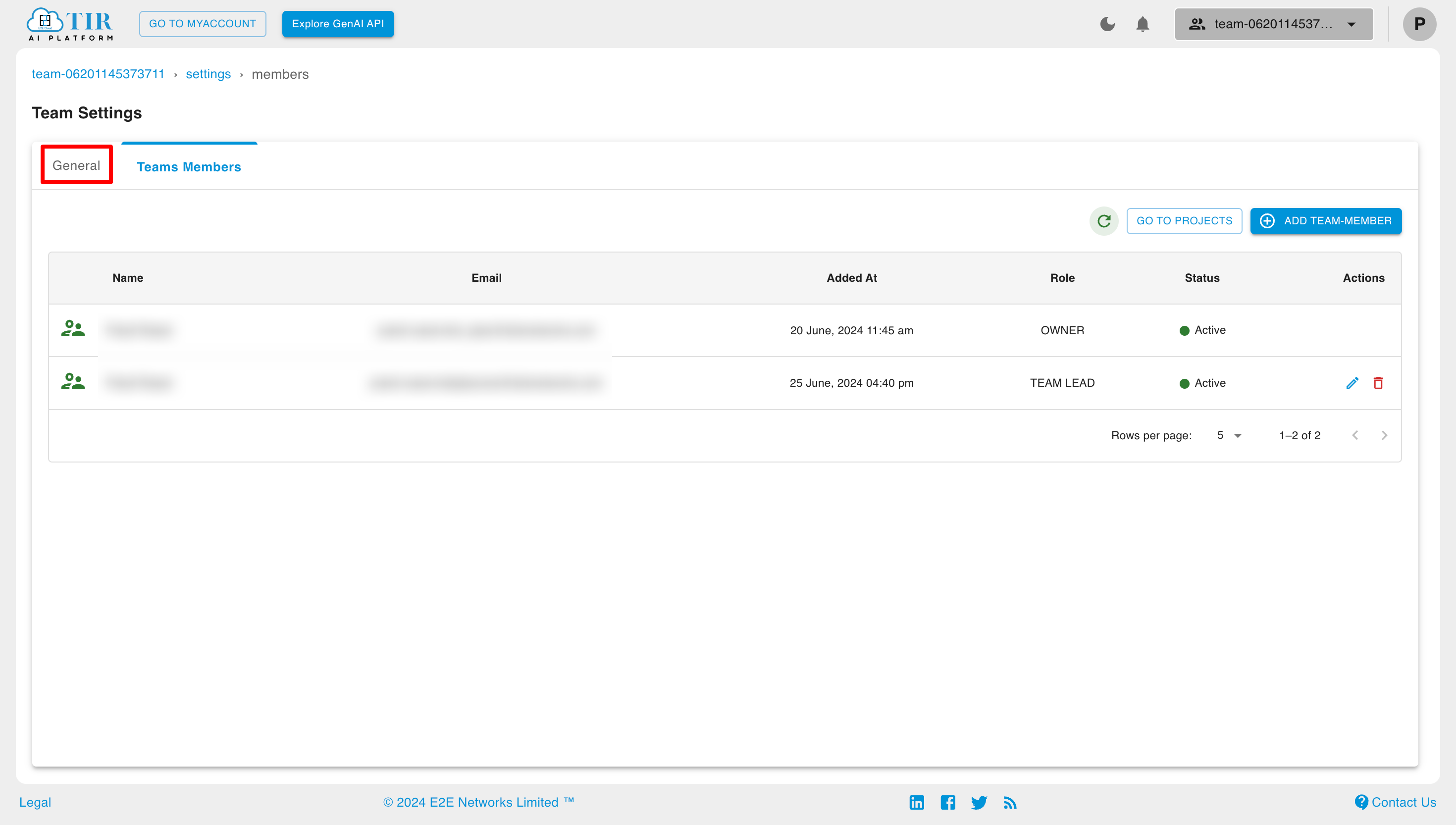
Task: Click the '1–2 of 2' pagination text
Action: [x=1300, y=435]
